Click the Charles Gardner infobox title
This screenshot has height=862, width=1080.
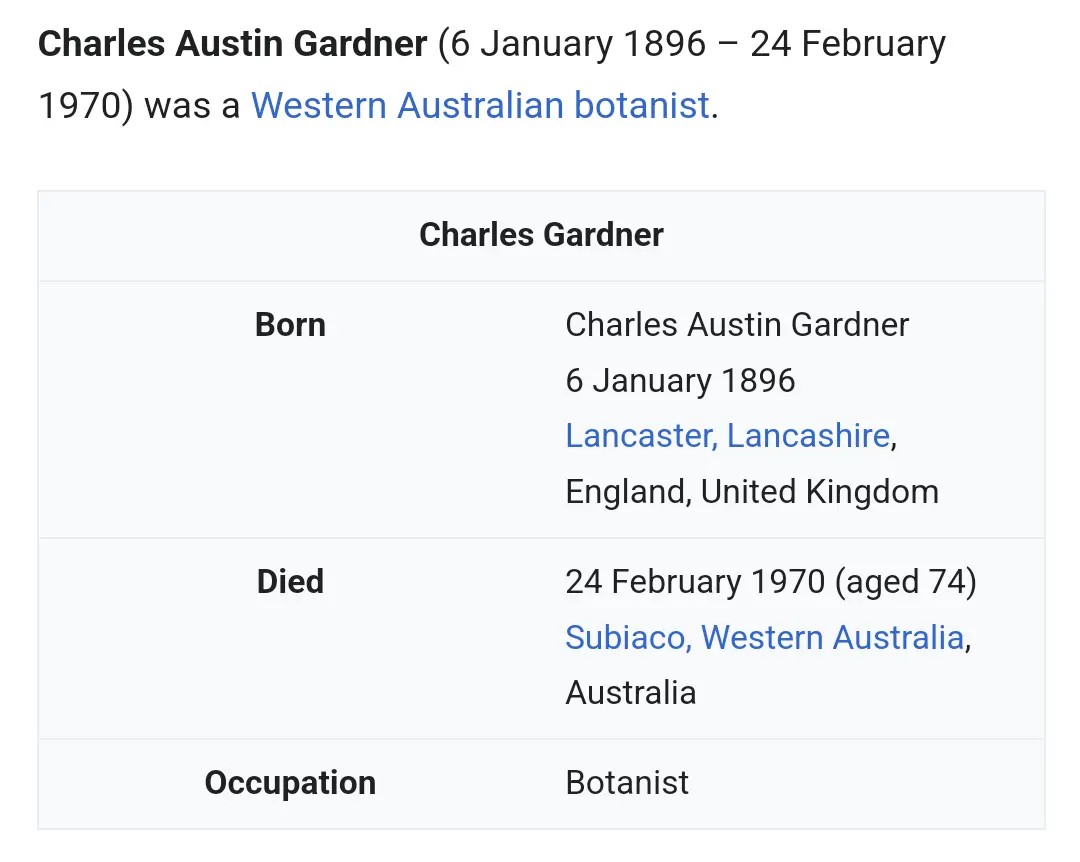click(541, 234)
